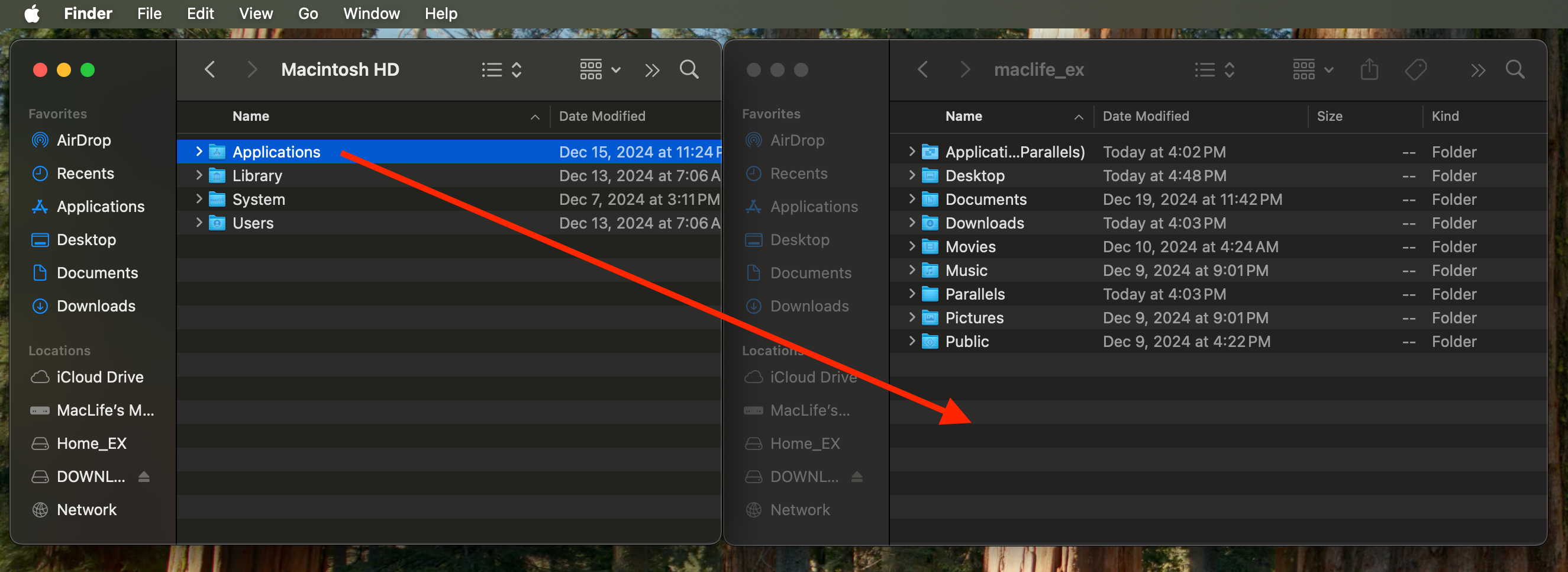
Task: Open the group-by dropdown in the toolbar
Action: coord(598,69)
